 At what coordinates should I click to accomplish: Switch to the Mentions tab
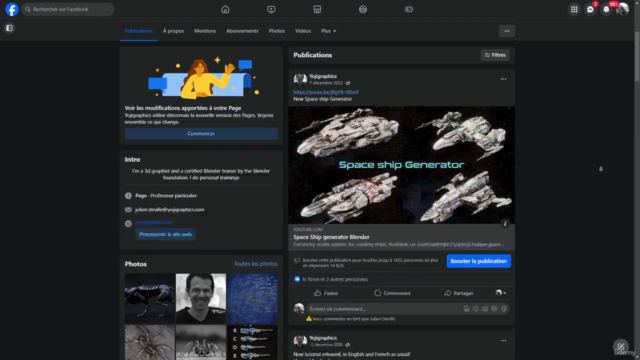205,31
